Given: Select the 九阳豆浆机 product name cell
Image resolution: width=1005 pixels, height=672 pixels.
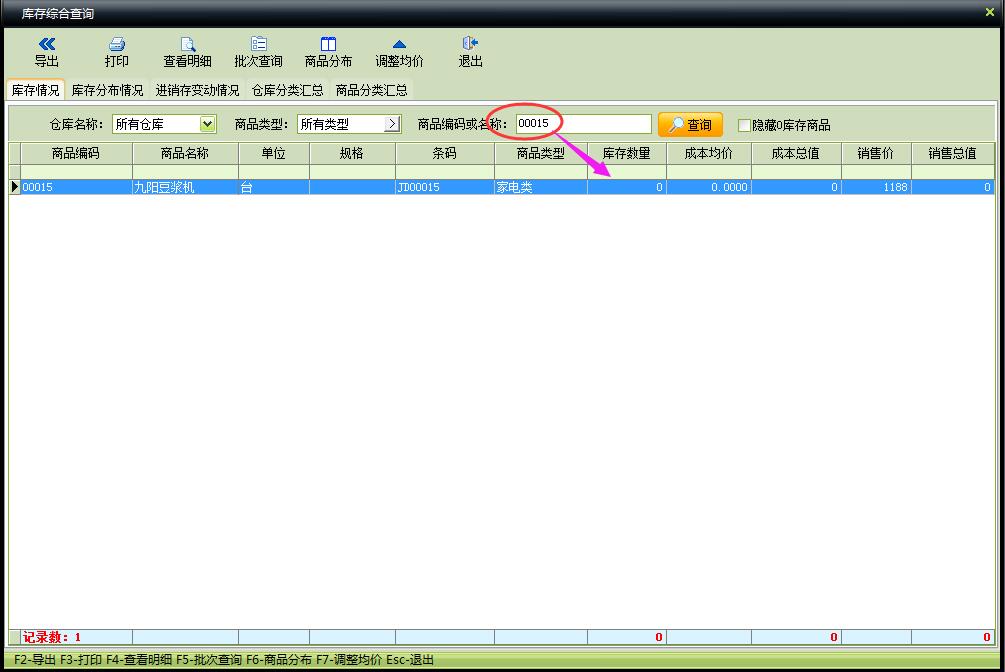Looking at the screenshot, I should [x=185, y=187].
